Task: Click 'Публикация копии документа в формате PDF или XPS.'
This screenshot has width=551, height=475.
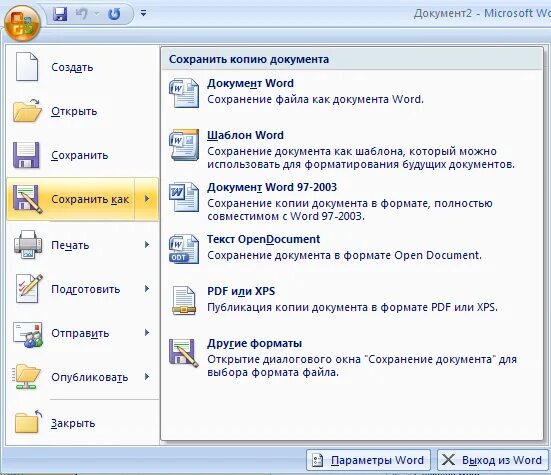Action: click(352, 307)
